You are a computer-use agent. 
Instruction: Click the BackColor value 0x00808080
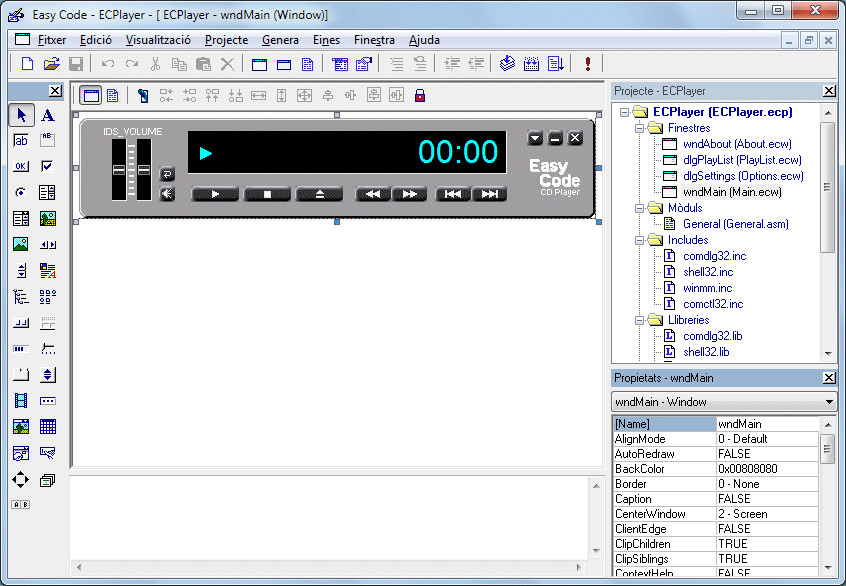click(x=767, y=469)
